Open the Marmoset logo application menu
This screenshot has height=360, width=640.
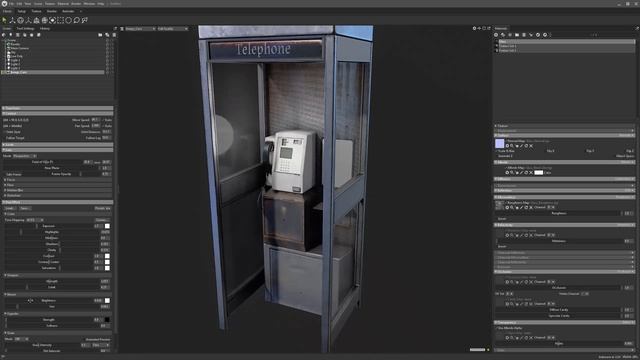4,3
